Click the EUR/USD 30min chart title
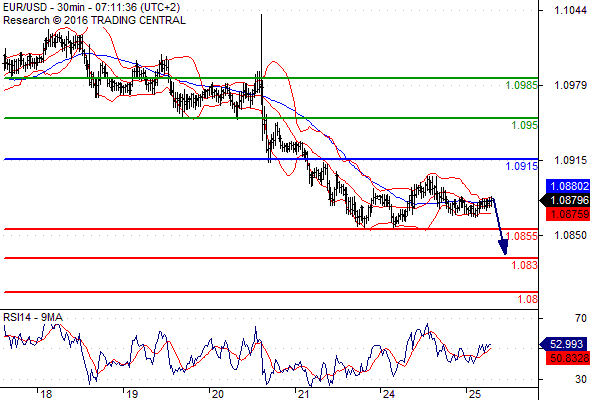Image resolution: width=590 pixels, height=400 pixels. [x=91, y=7]
